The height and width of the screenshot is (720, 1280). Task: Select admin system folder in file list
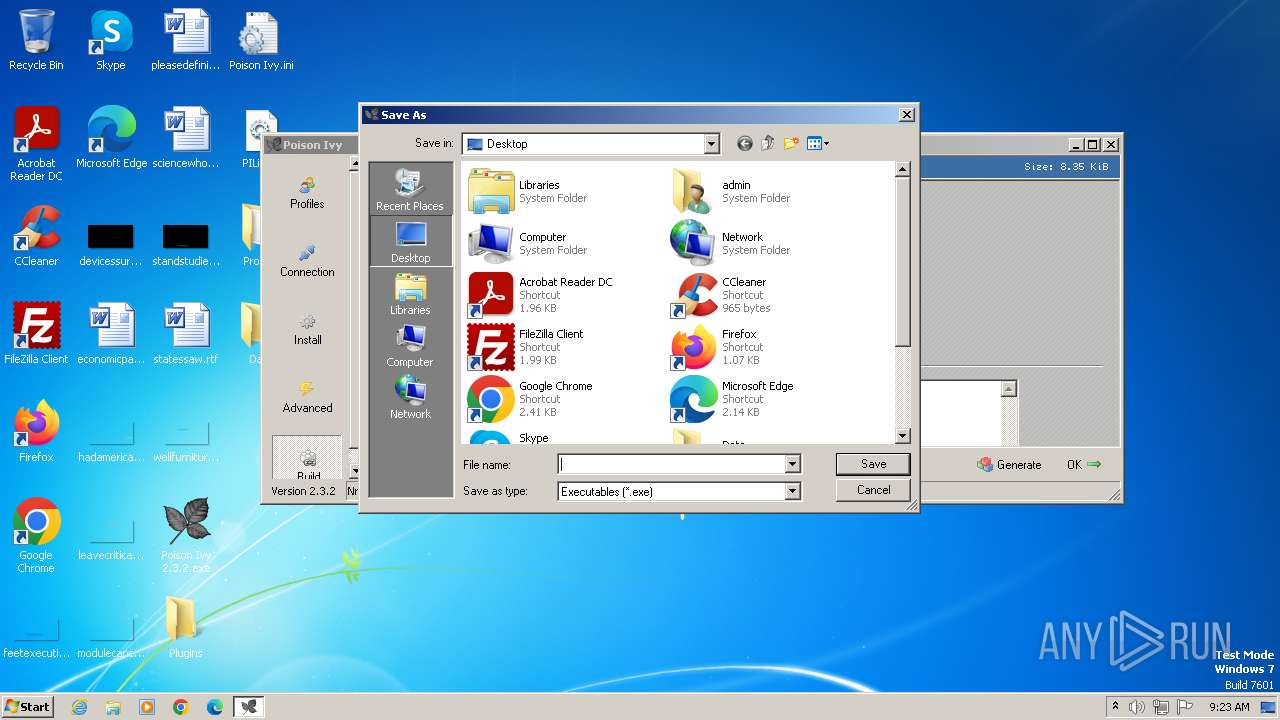point(731,191)
